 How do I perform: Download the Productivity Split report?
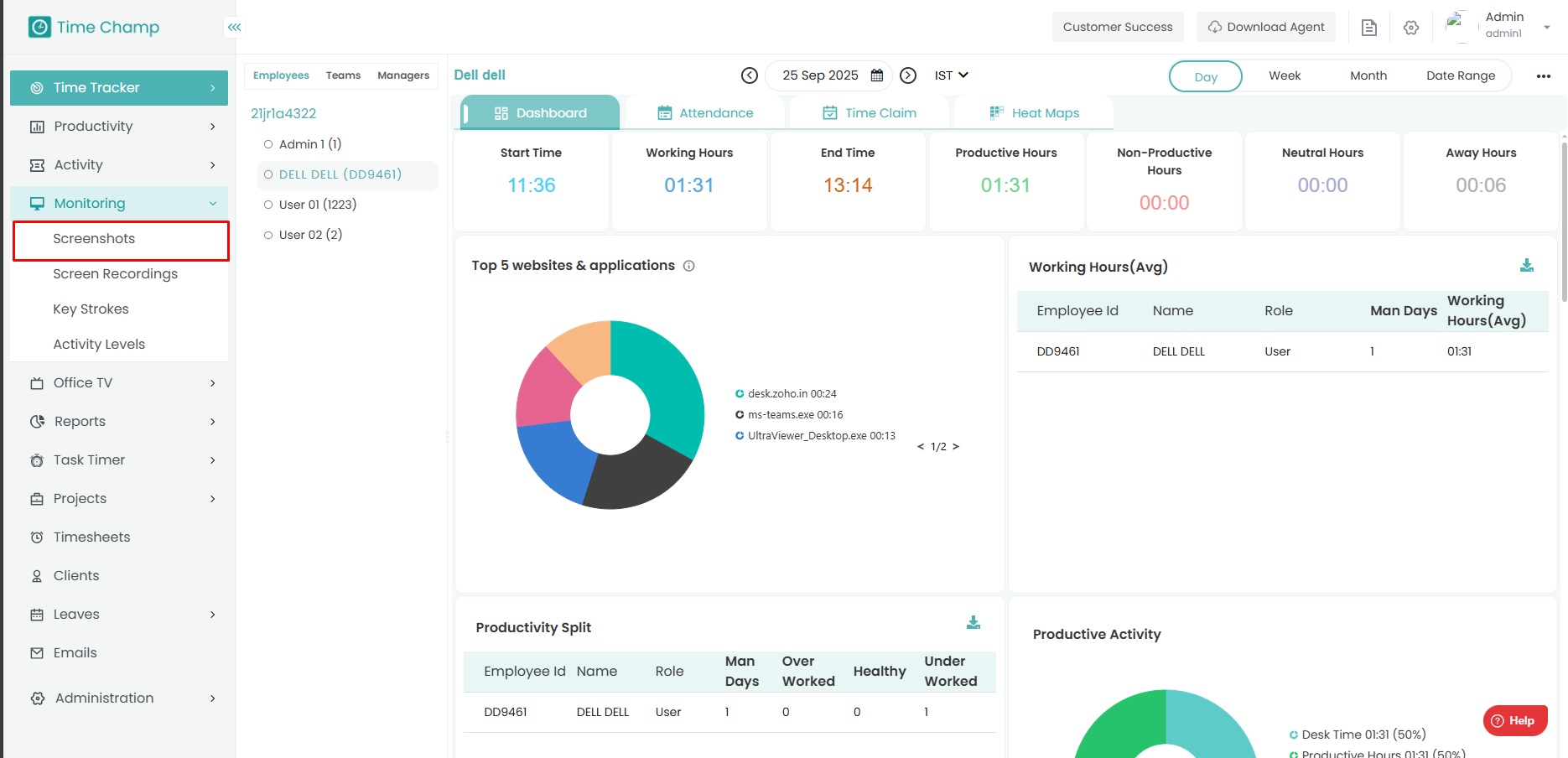[x=973, y=622]
